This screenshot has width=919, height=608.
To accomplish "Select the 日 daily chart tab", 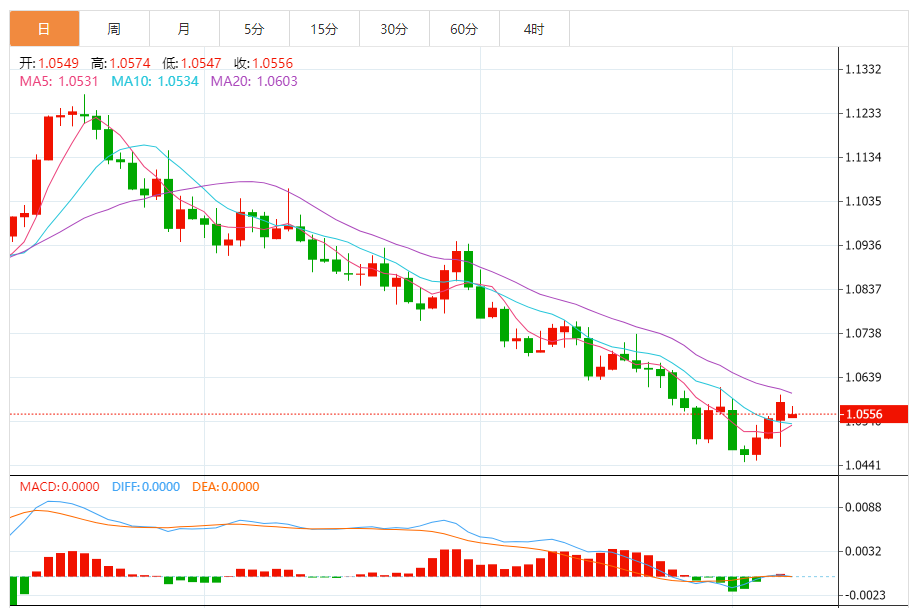I will pos(45,28).
